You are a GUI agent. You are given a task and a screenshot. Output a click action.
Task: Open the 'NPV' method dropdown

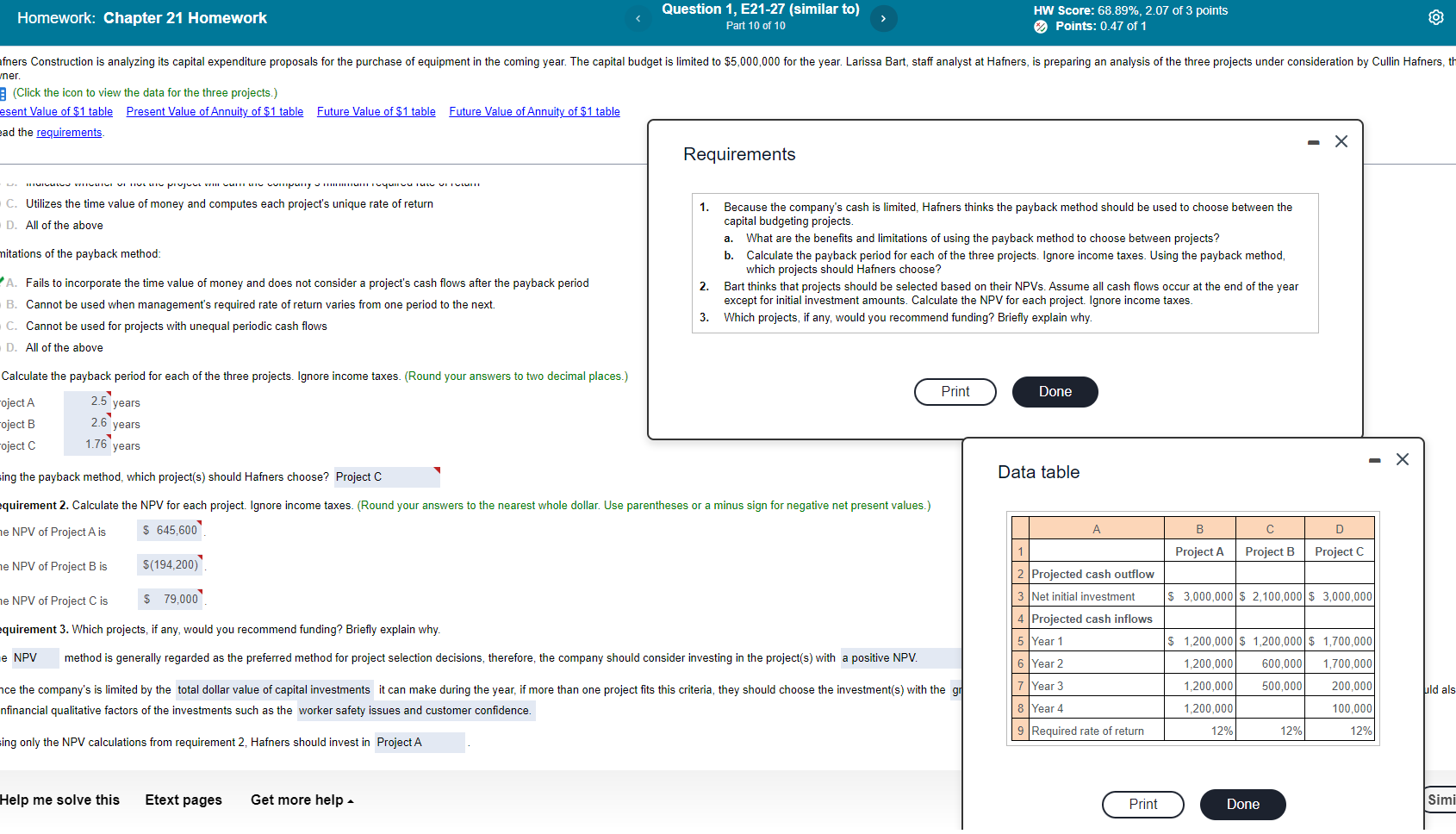tap(35, 658)
